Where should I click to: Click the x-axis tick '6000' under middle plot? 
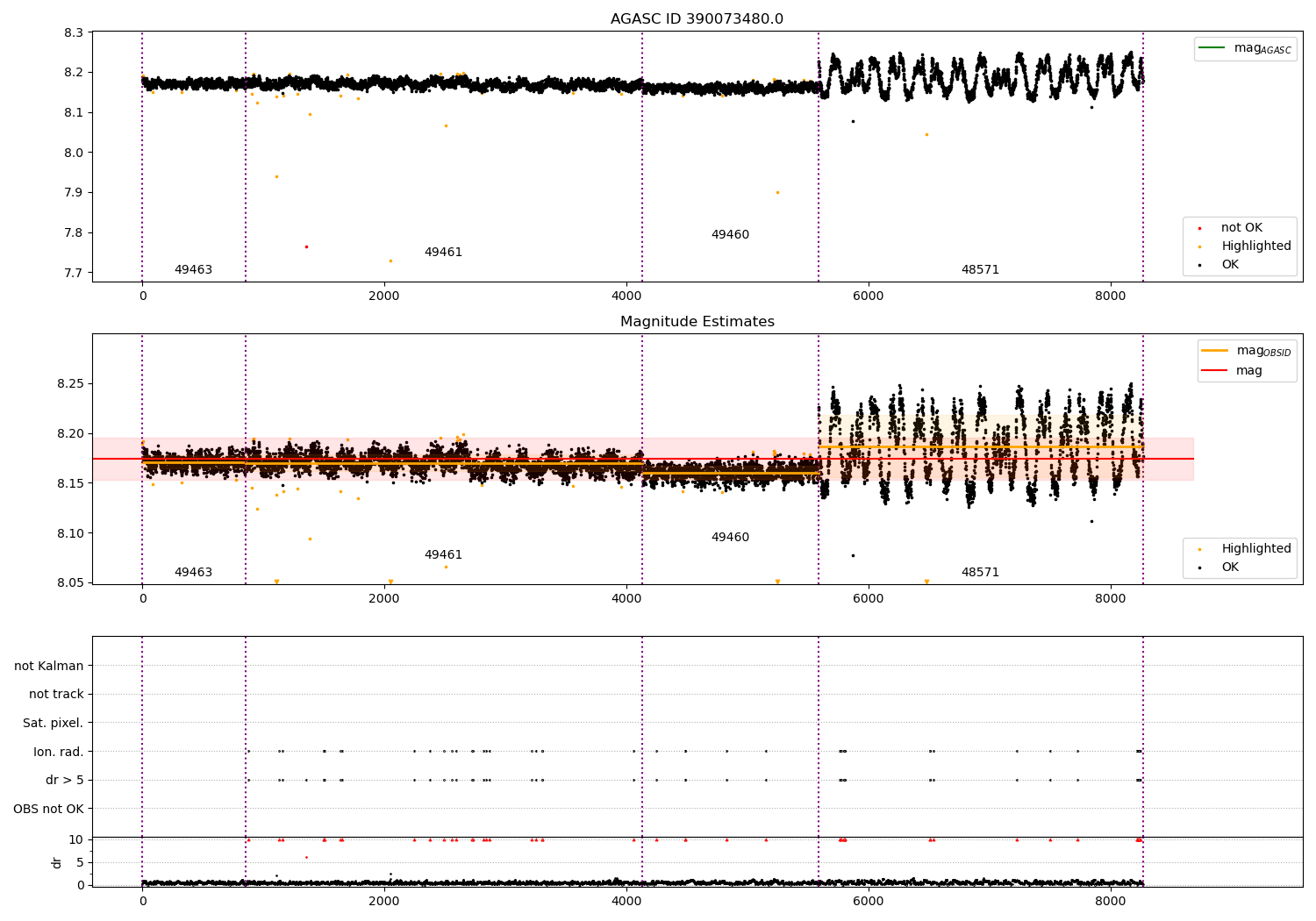(x=869, y=599)
